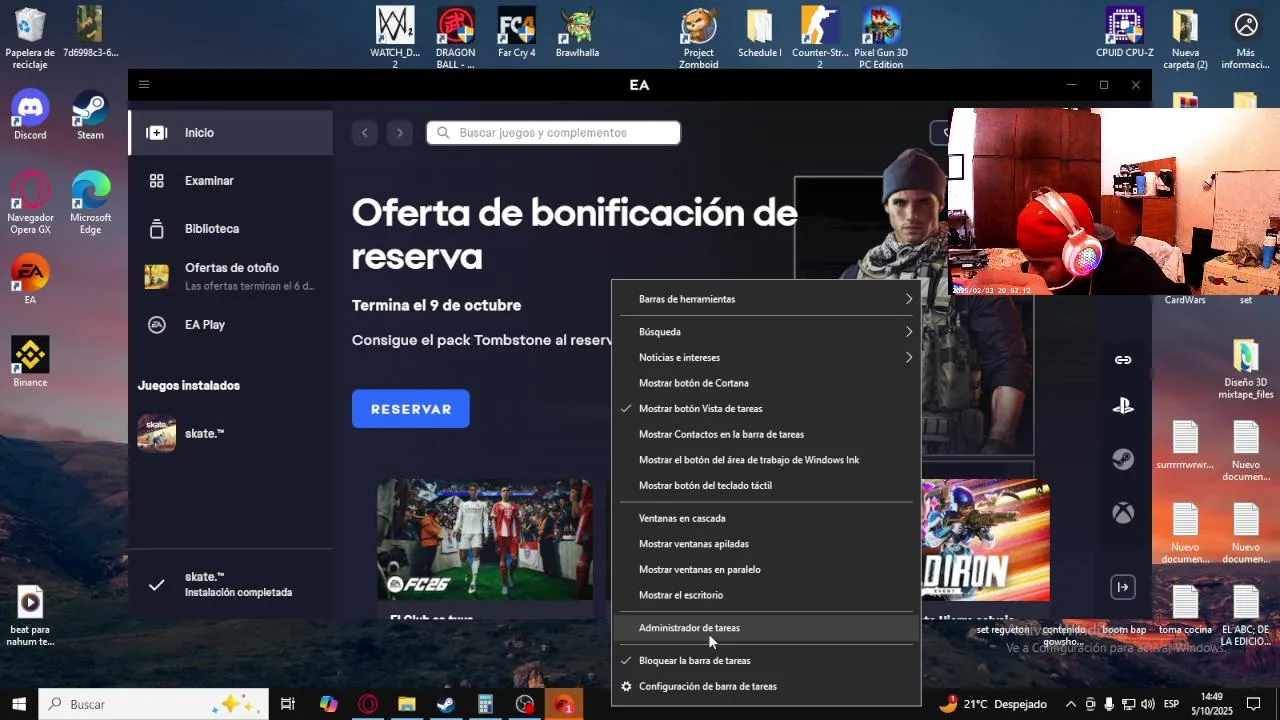Navigate back with the EA back arrow

pos(365,133)
